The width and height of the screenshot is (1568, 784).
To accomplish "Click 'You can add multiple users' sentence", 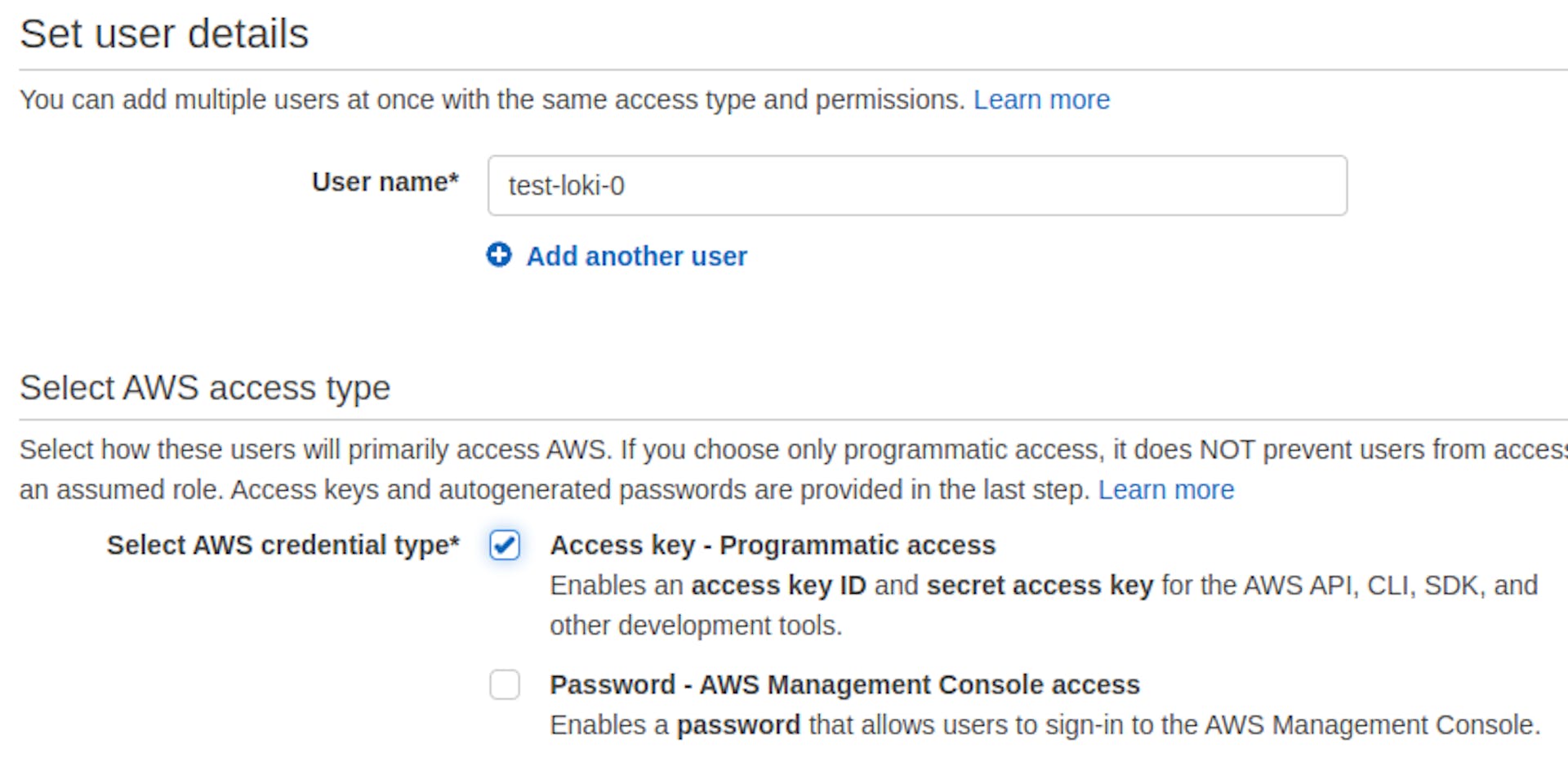I will [x=492, y=100].
